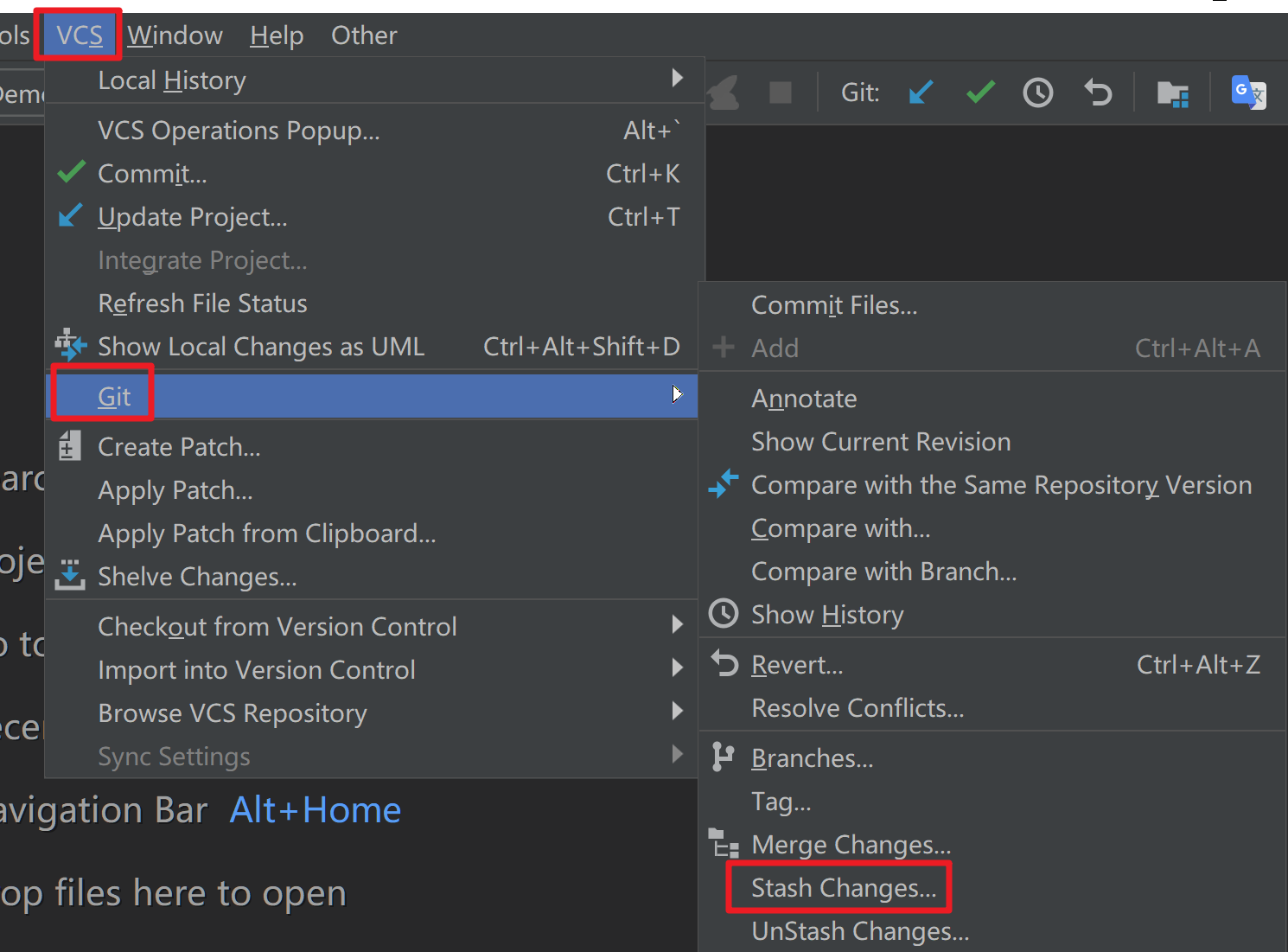
Task: Expand Browse VCS Repository submenu arrow
Action: pyautogui.click(x=678, y=711)
